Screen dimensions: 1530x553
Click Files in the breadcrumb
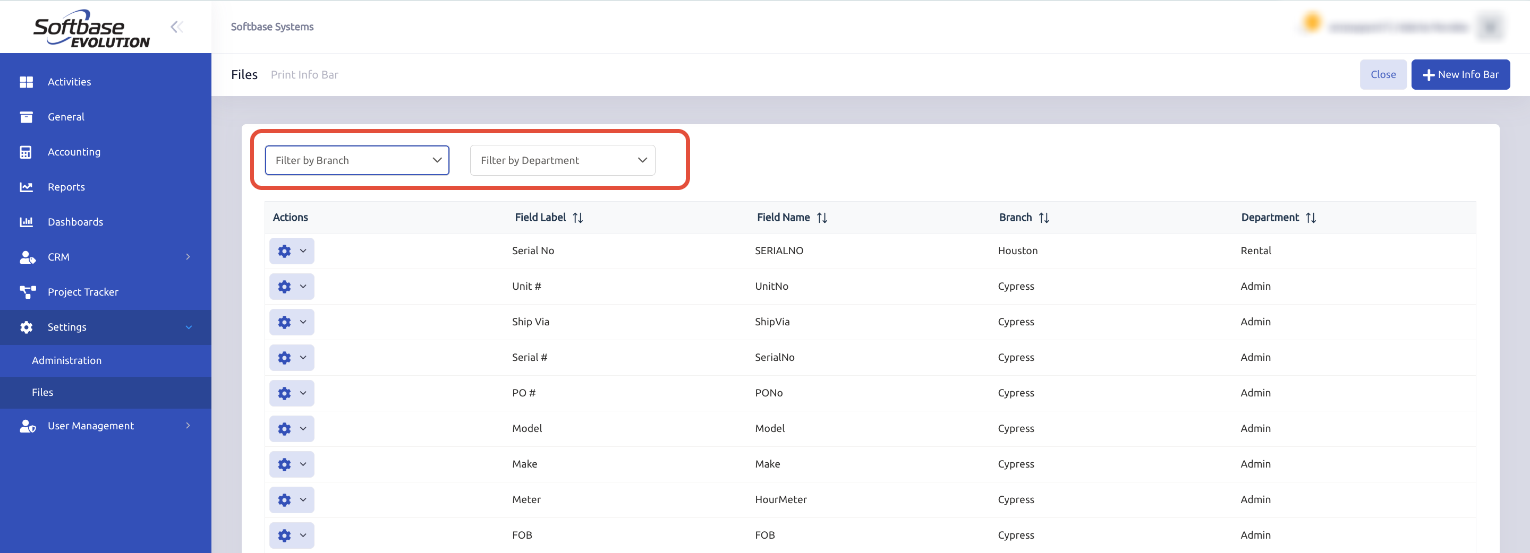244,75
